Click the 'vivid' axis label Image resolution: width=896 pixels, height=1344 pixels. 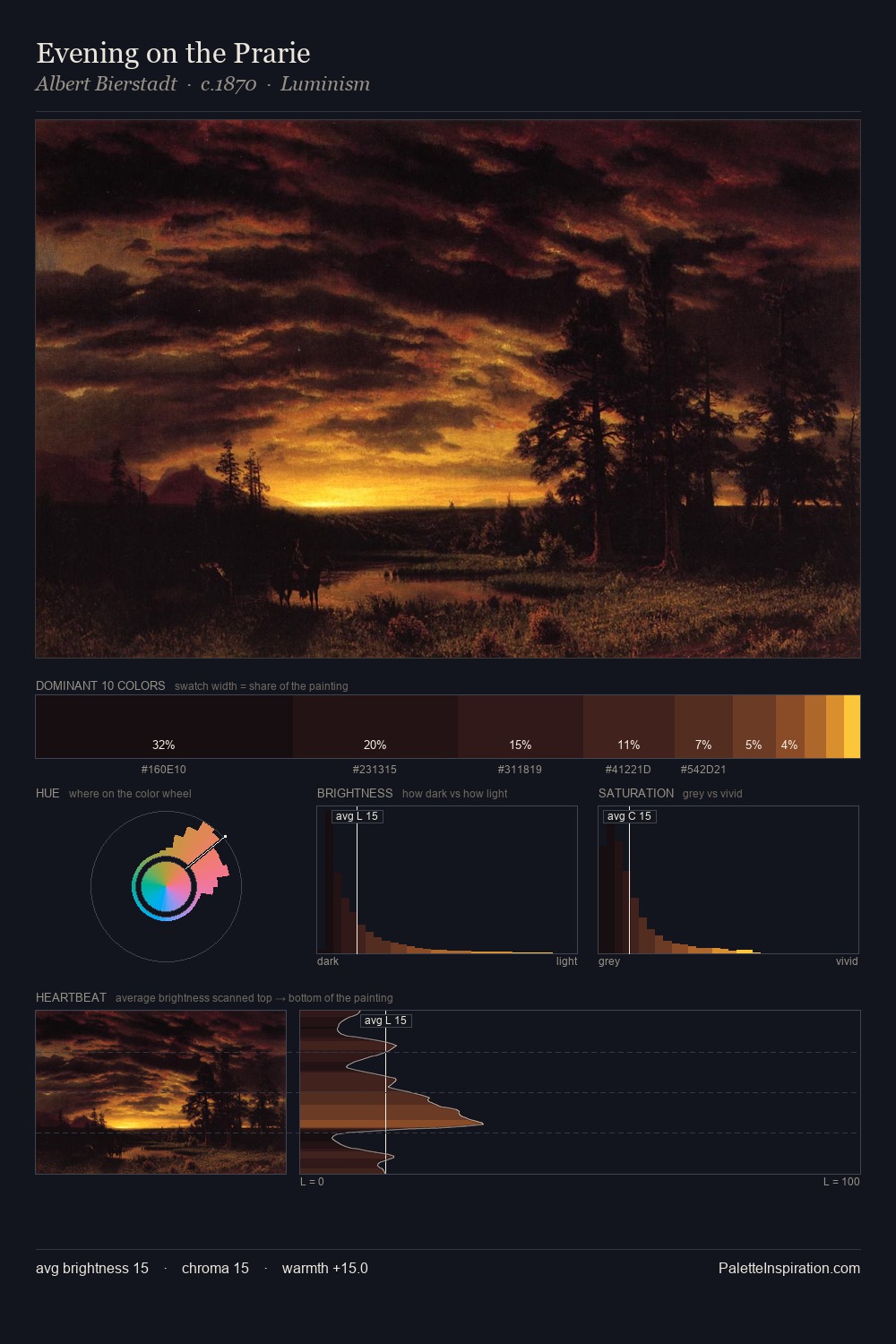(x=847, y=961)
